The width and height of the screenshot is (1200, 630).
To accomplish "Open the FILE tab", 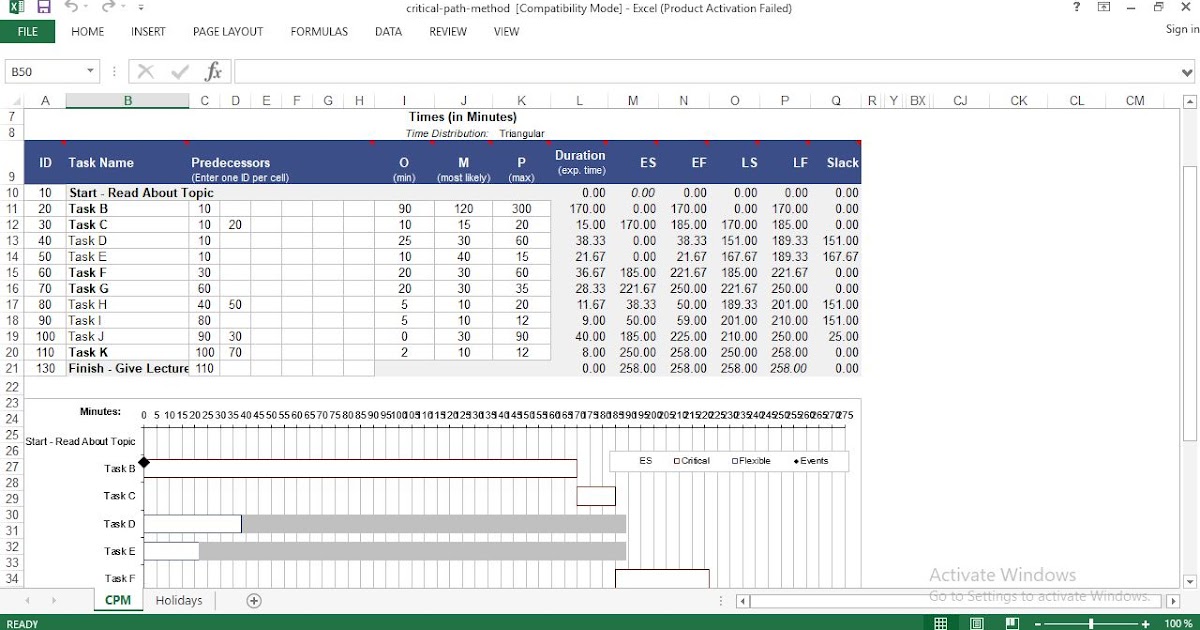I will pos(28,32).
